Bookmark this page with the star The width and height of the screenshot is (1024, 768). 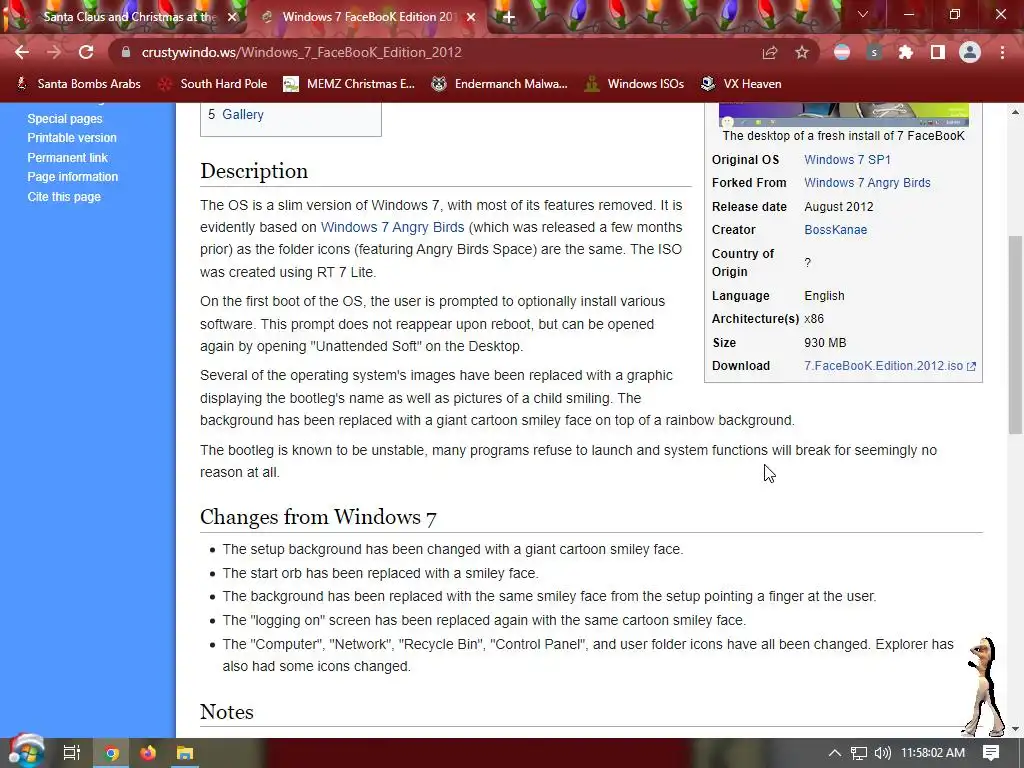(802, 52)
